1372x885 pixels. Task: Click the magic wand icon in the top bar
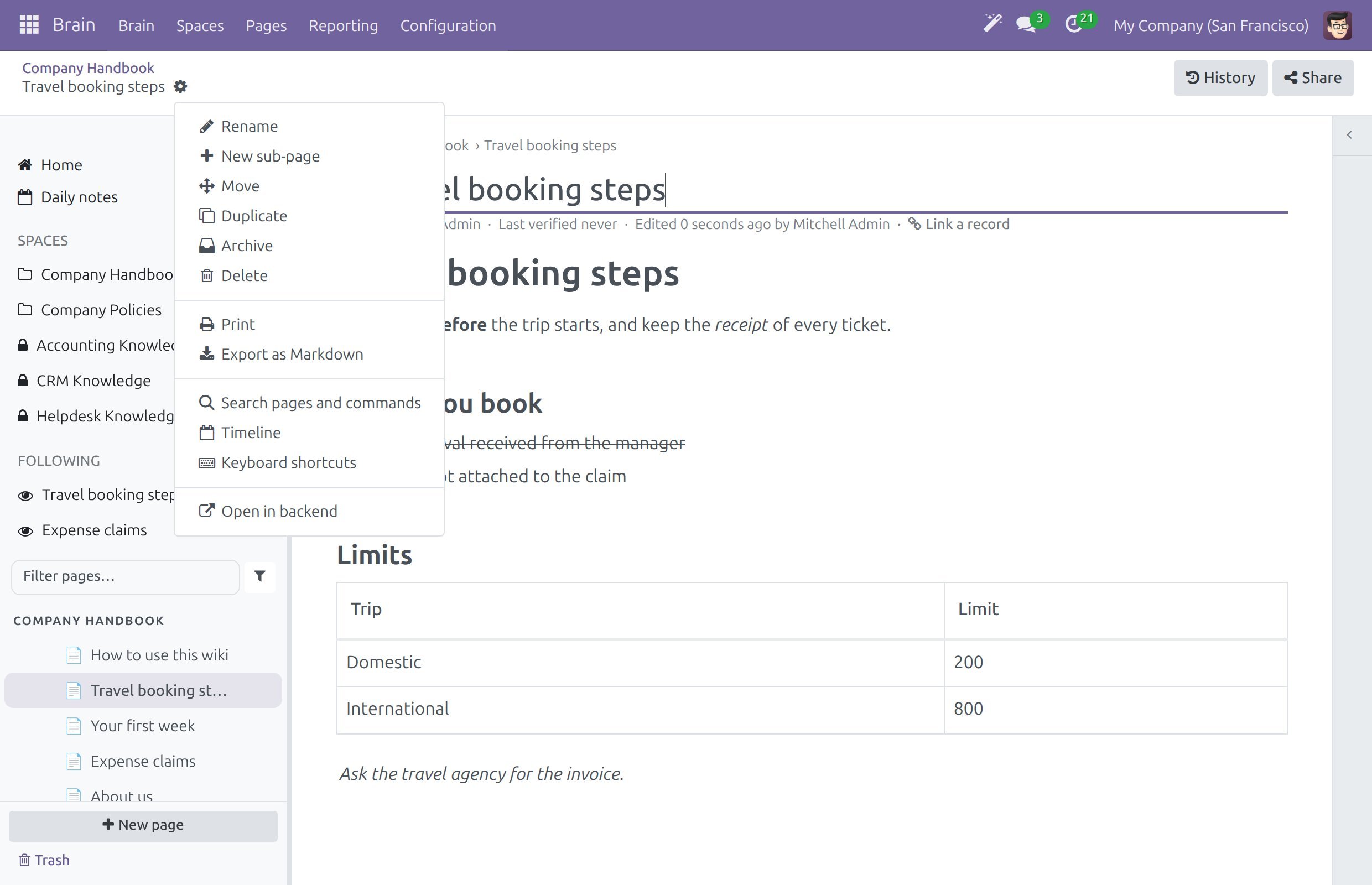pyautogui.click(x=992, y=24)
